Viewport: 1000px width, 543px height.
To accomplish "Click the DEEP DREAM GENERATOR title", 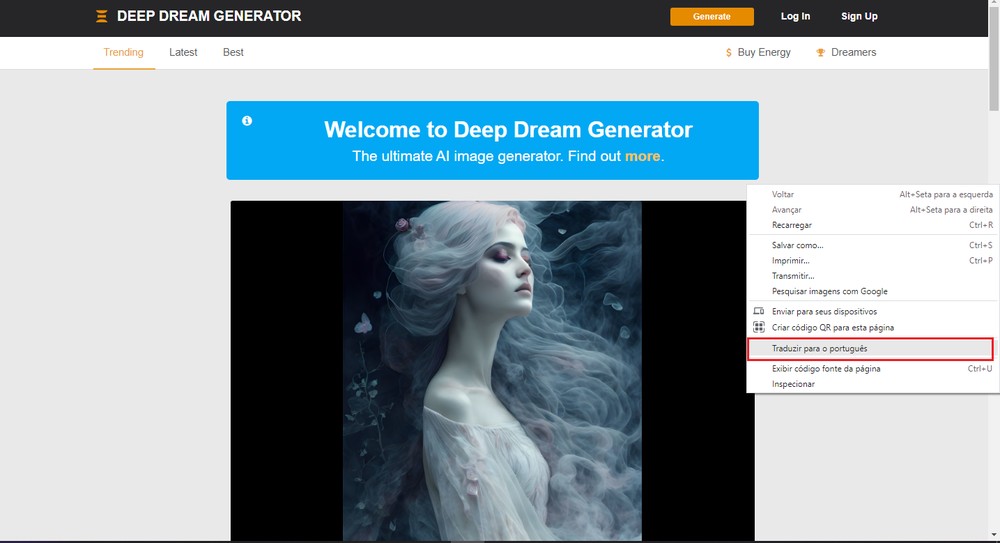I will click(209, 17).
